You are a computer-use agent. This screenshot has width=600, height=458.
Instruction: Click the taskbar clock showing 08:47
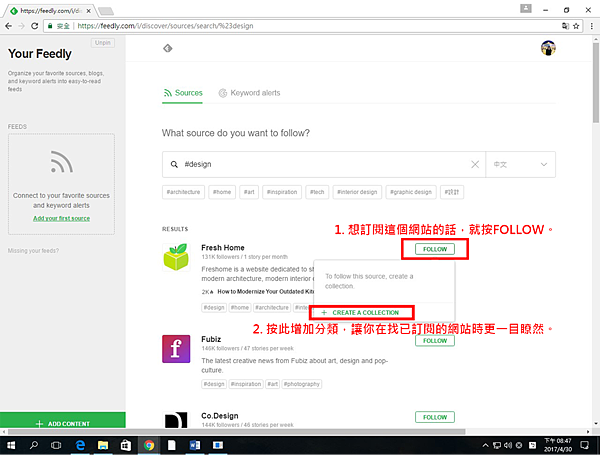tap(558, 445)
